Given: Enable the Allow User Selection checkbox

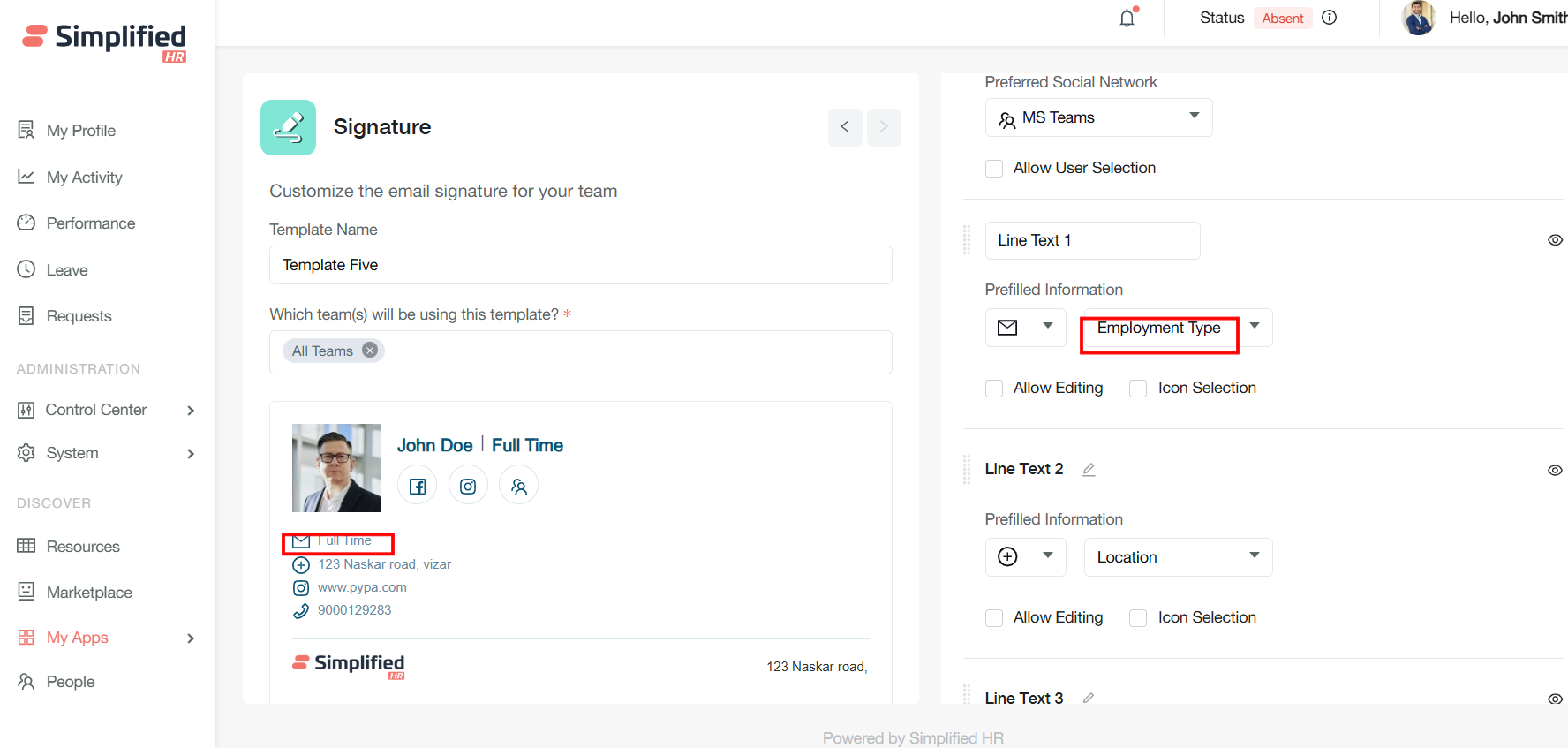Looking at the screenshot, I should tap(994, 169).
